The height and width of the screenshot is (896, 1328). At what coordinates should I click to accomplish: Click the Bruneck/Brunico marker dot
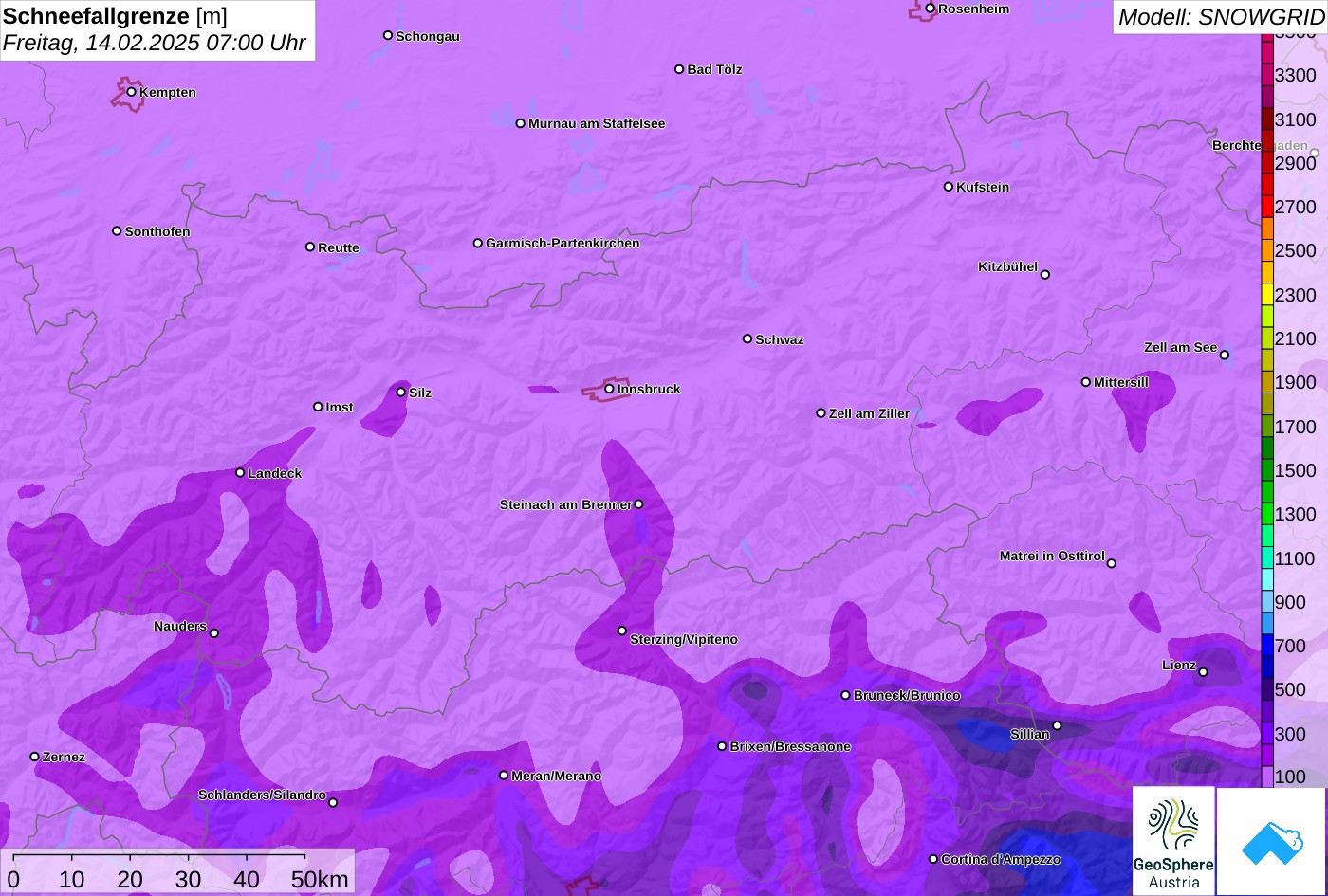pos(846,695)
